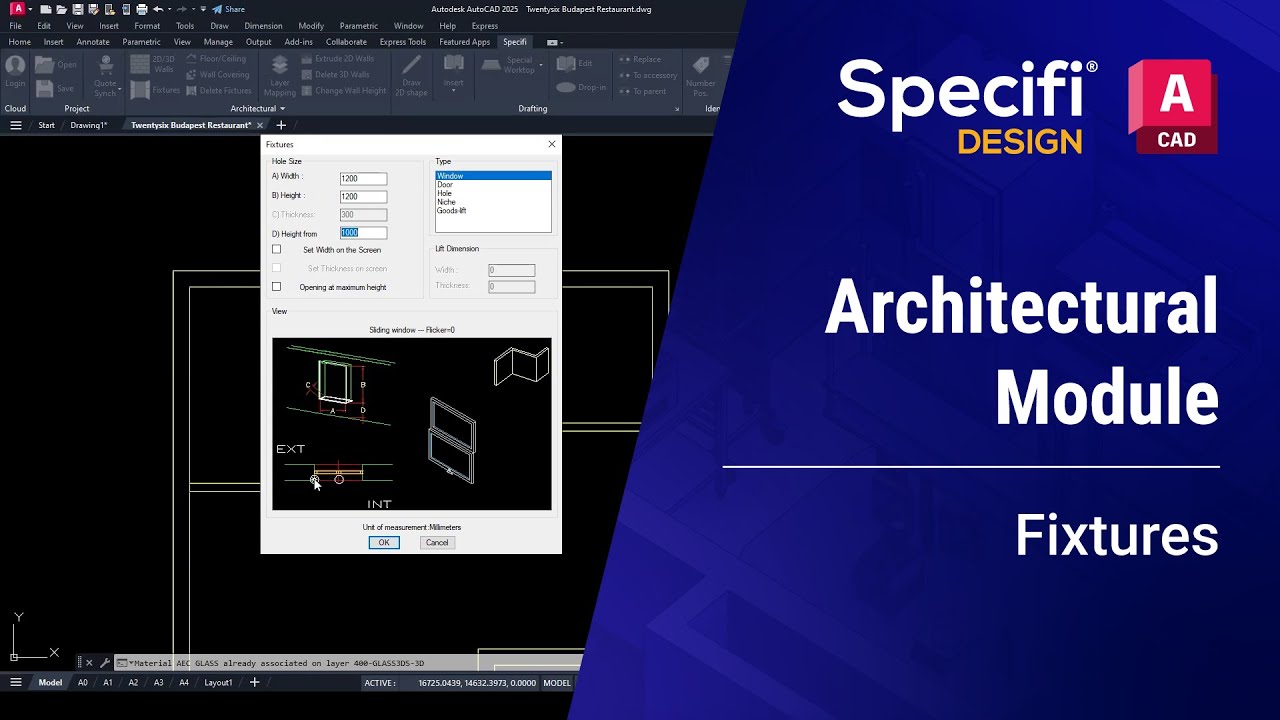Choose the Floor/Ceiling tool
The image size is (1280, 720).
[216, 59]
